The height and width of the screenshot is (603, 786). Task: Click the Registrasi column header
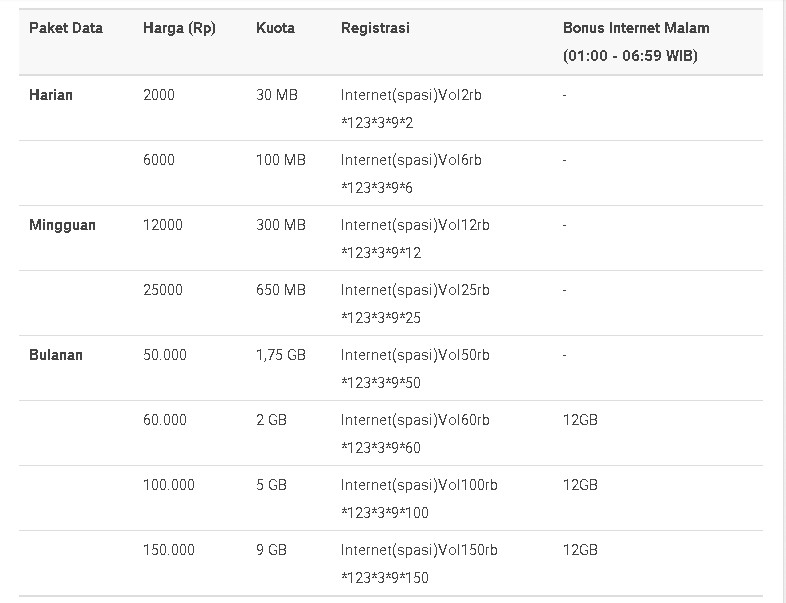[375, 28]
